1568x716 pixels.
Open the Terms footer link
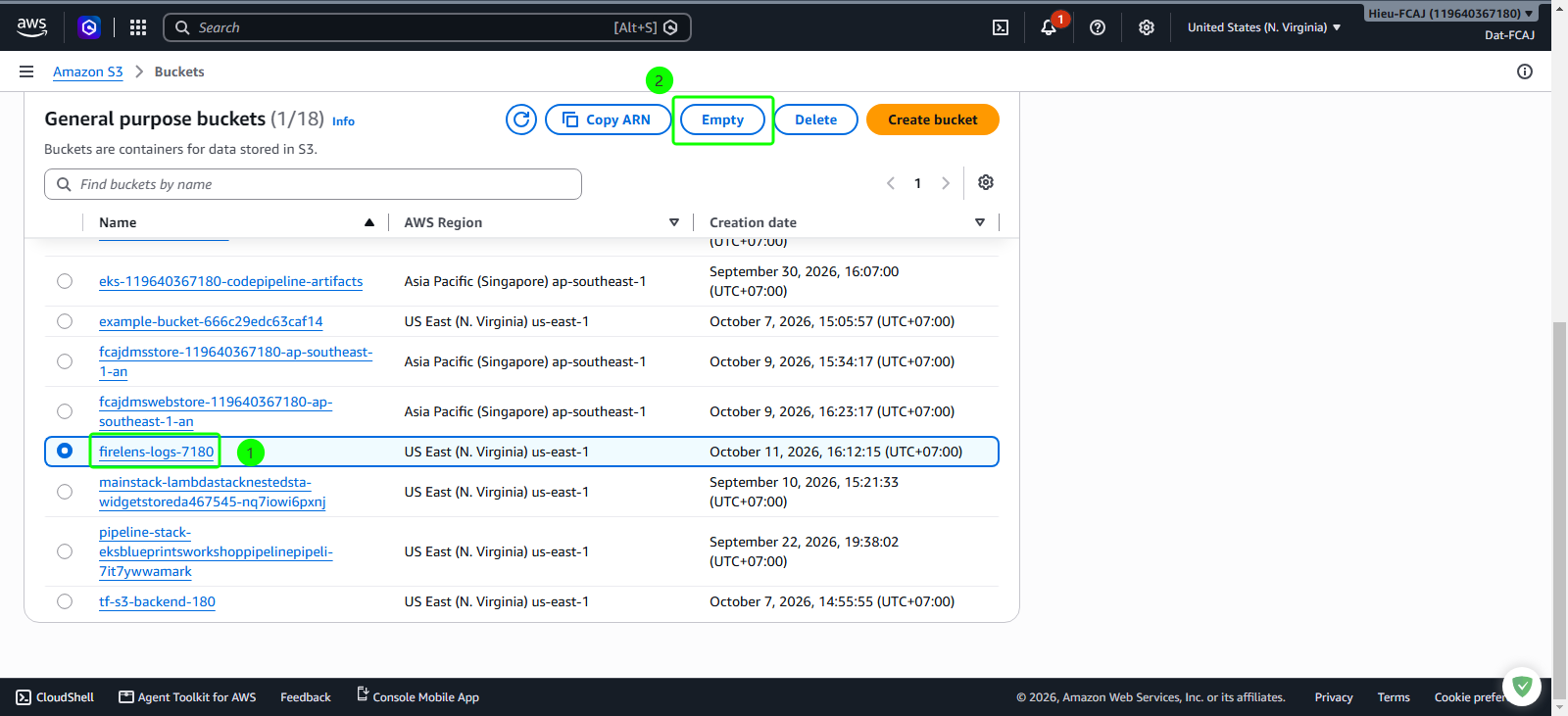[1394, 697]
